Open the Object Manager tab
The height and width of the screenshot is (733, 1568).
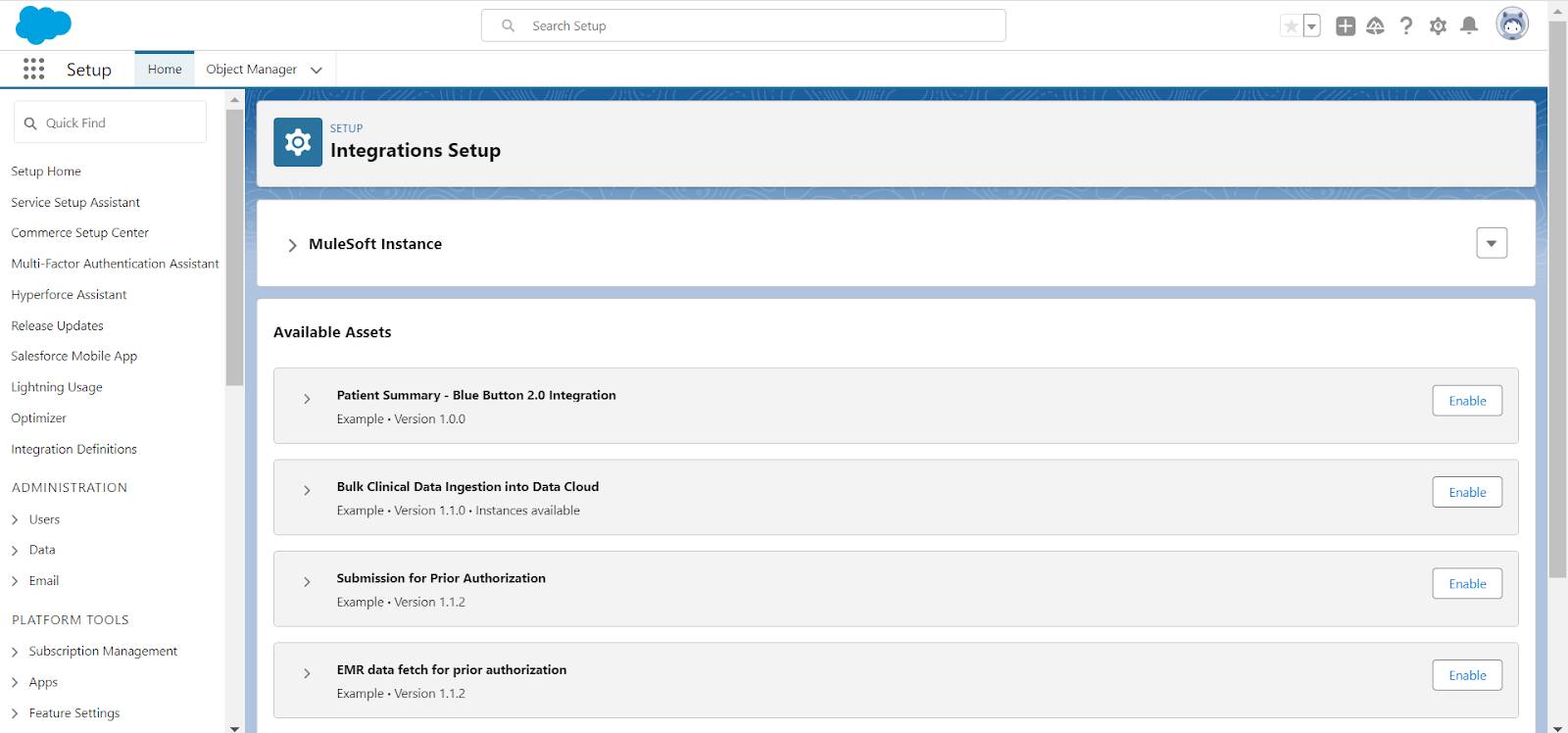point(251,69)
